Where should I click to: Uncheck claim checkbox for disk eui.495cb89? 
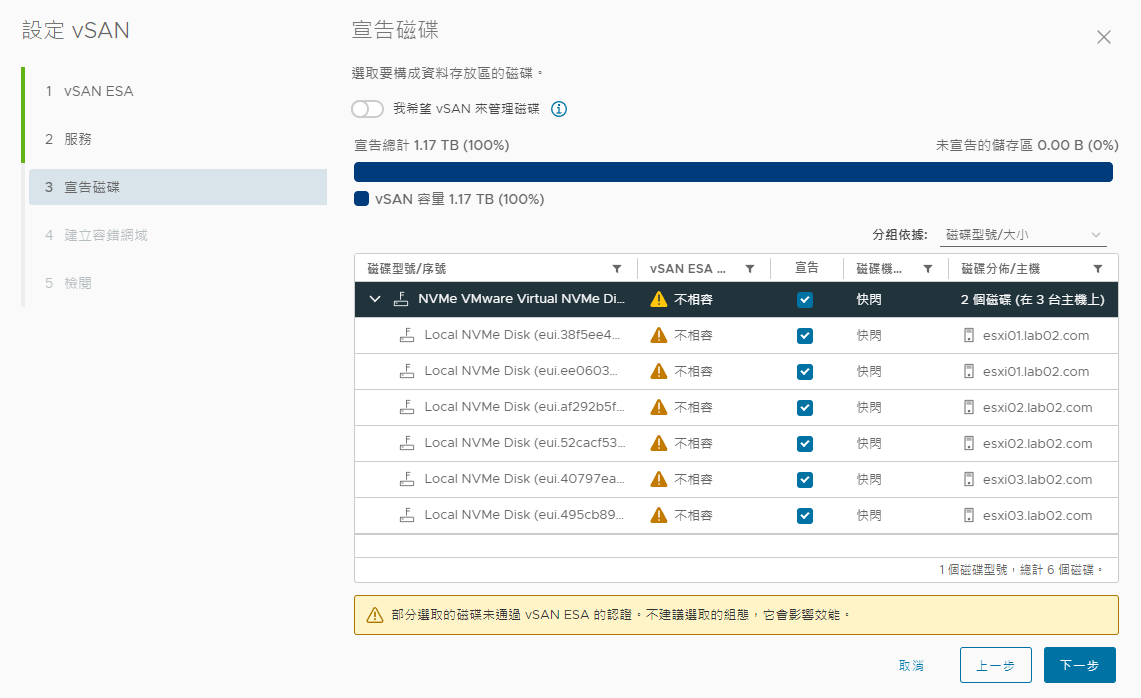tap(805, 515)
